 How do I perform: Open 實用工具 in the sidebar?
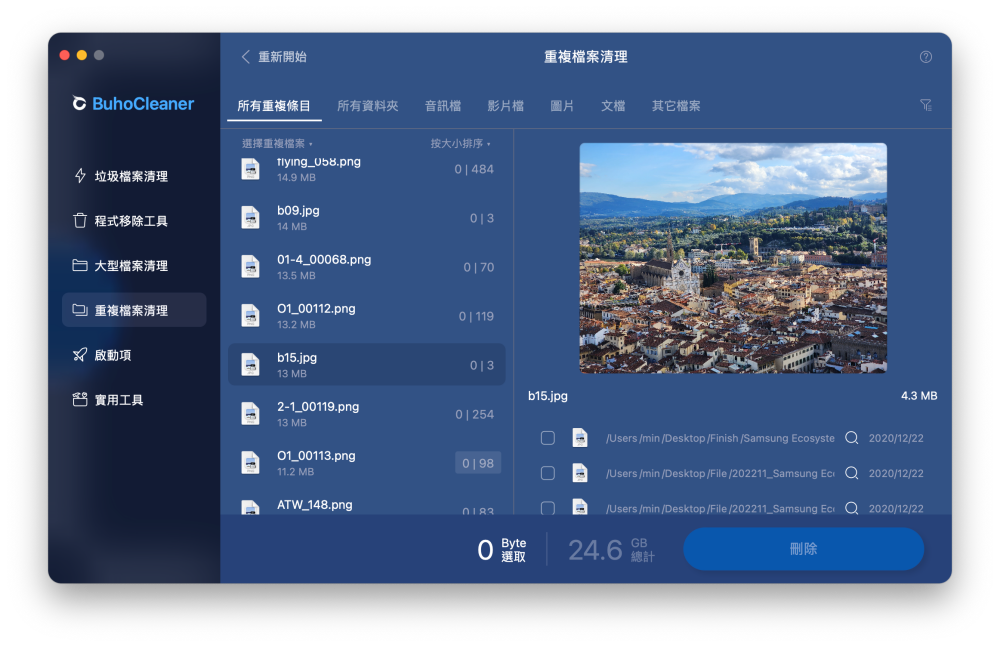click(134, 399)
